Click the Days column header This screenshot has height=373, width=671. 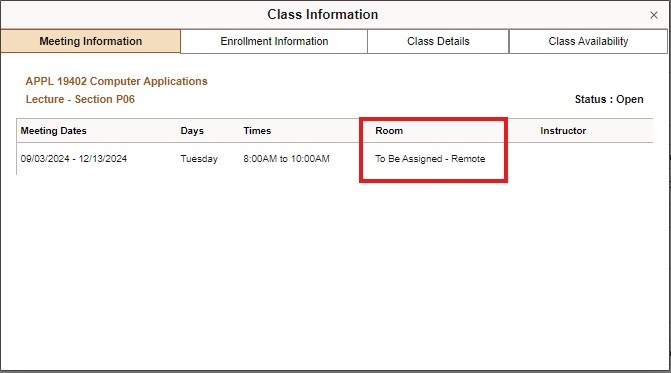point(192,131)
